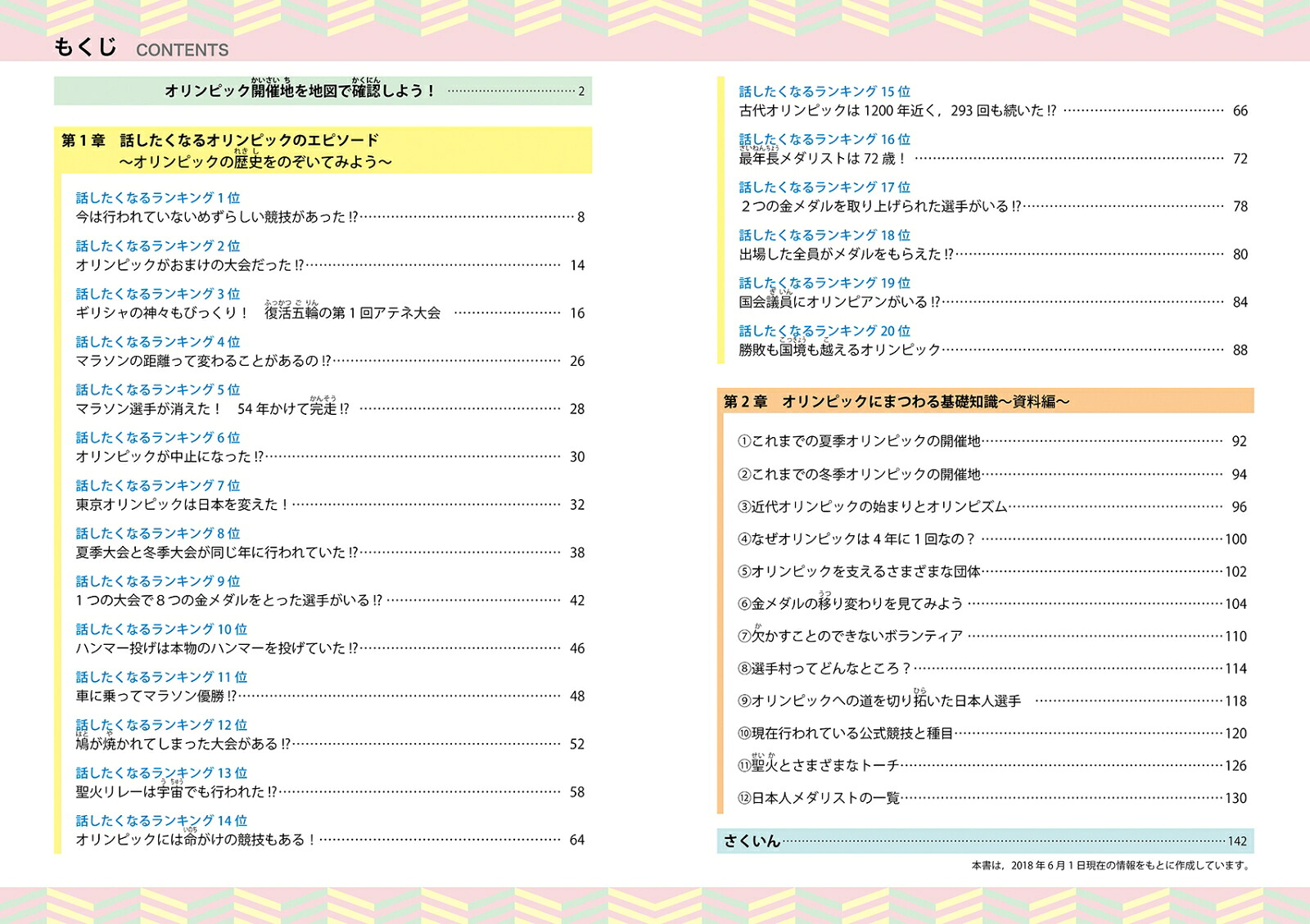Click '⑥金メダルの移り変わりを見てみよう' entry
This screenshot has height=924, width=1310.
992,603
